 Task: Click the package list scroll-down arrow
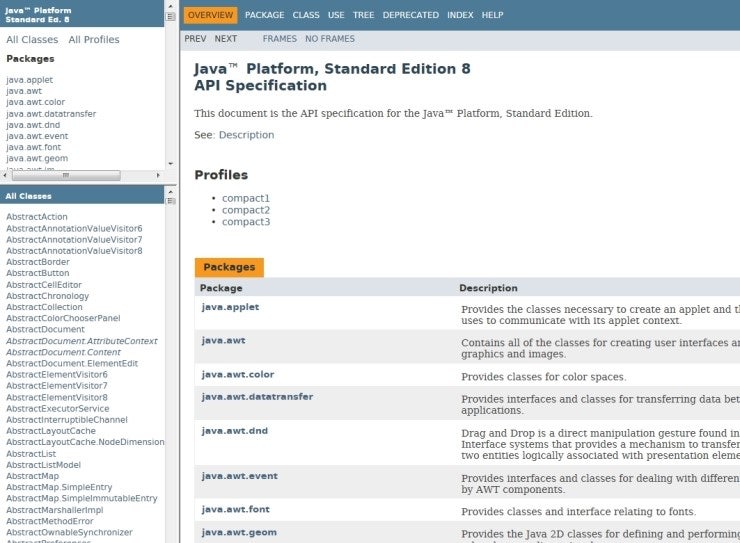click(171, 164)
